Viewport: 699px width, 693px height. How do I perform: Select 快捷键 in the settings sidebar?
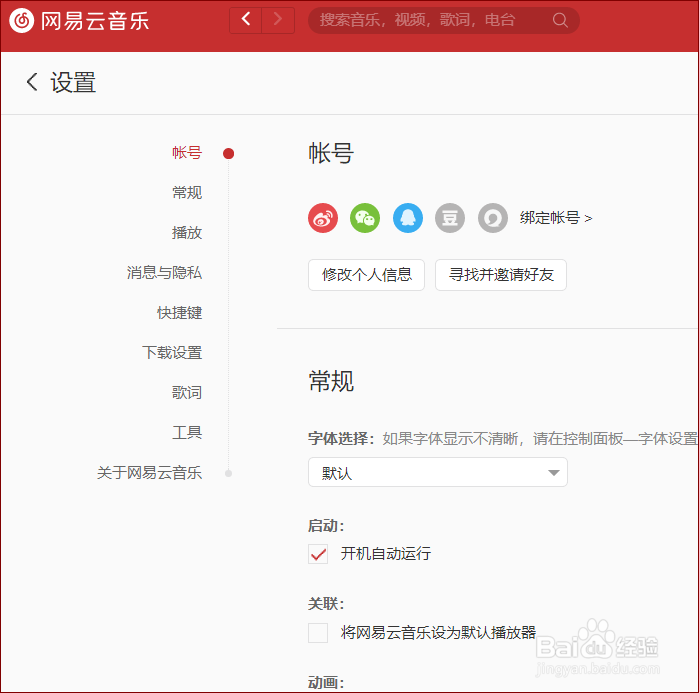click(179, 312)
